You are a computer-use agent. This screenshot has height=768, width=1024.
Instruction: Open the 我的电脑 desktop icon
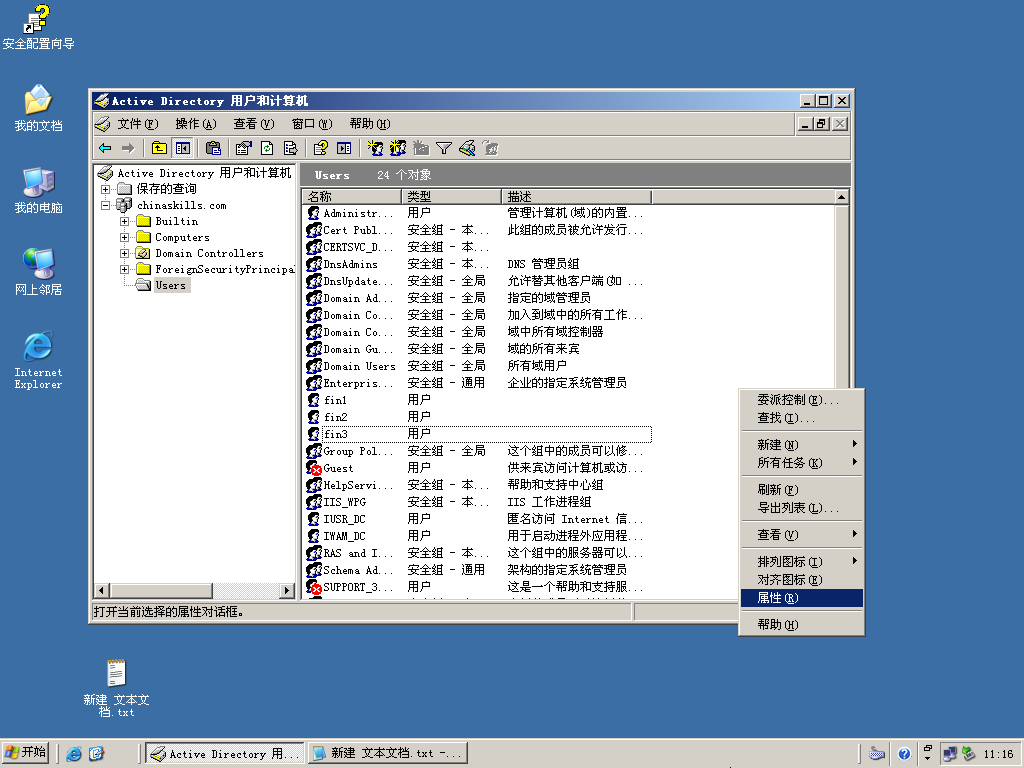click(x=39, y=191)
